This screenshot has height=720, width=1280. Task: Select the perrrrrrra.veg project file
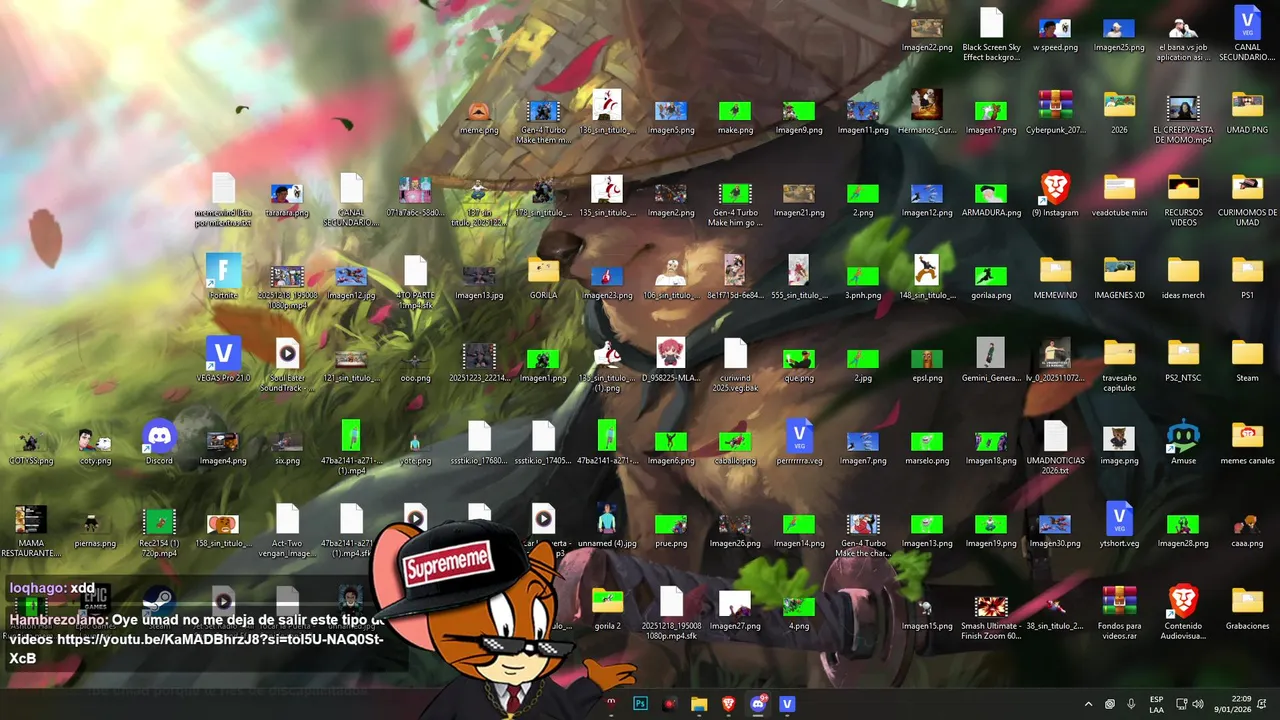[x=799, y=443]
